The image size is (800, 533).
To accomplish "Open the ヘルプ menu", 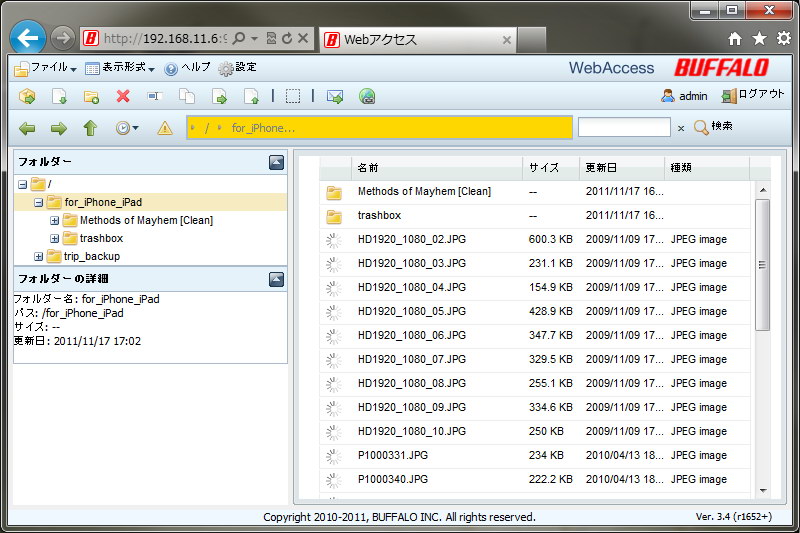I will 187,68.
